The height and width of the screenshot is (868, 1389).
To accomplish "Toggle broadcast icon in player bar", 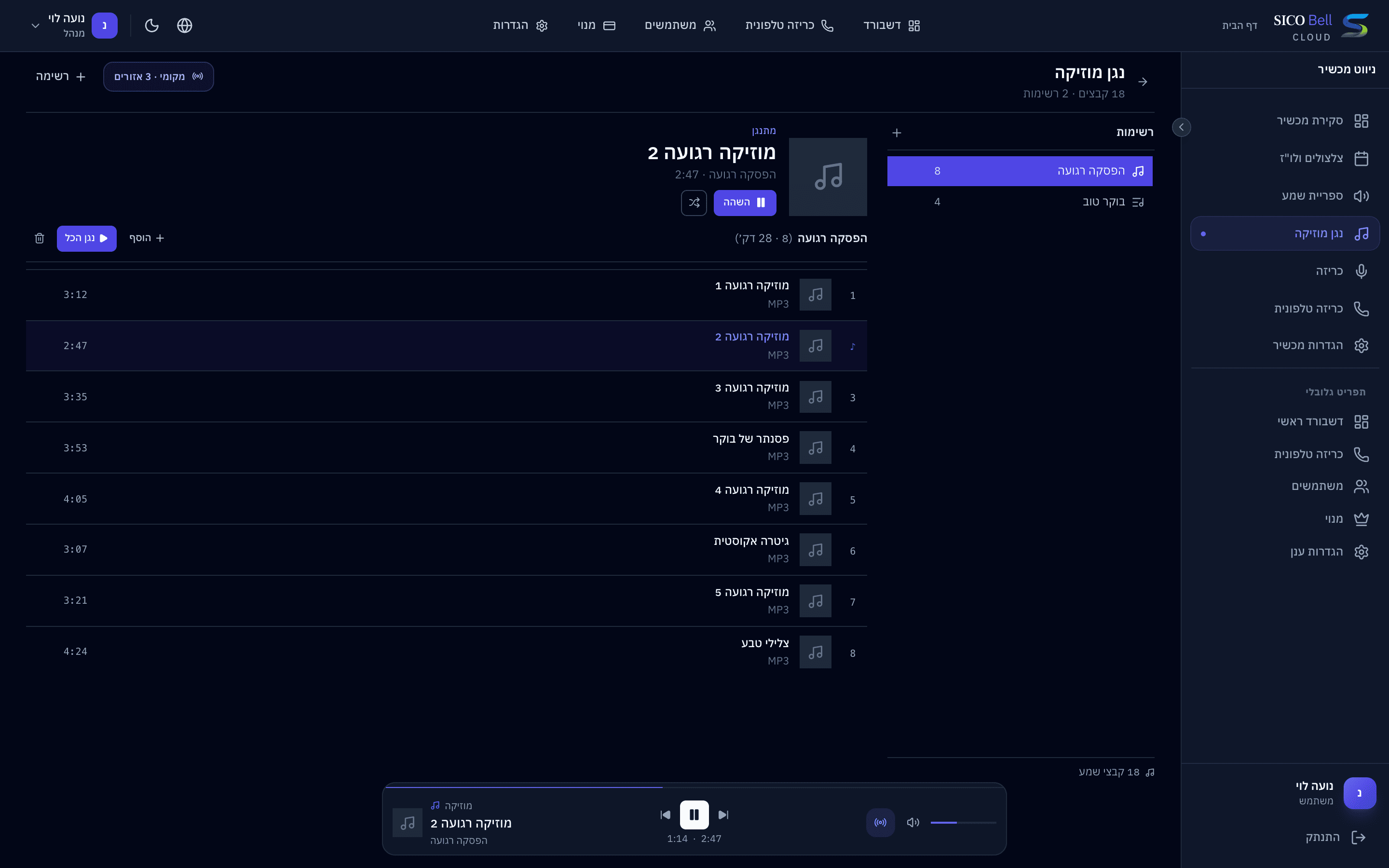I will (x=881, y=823).
